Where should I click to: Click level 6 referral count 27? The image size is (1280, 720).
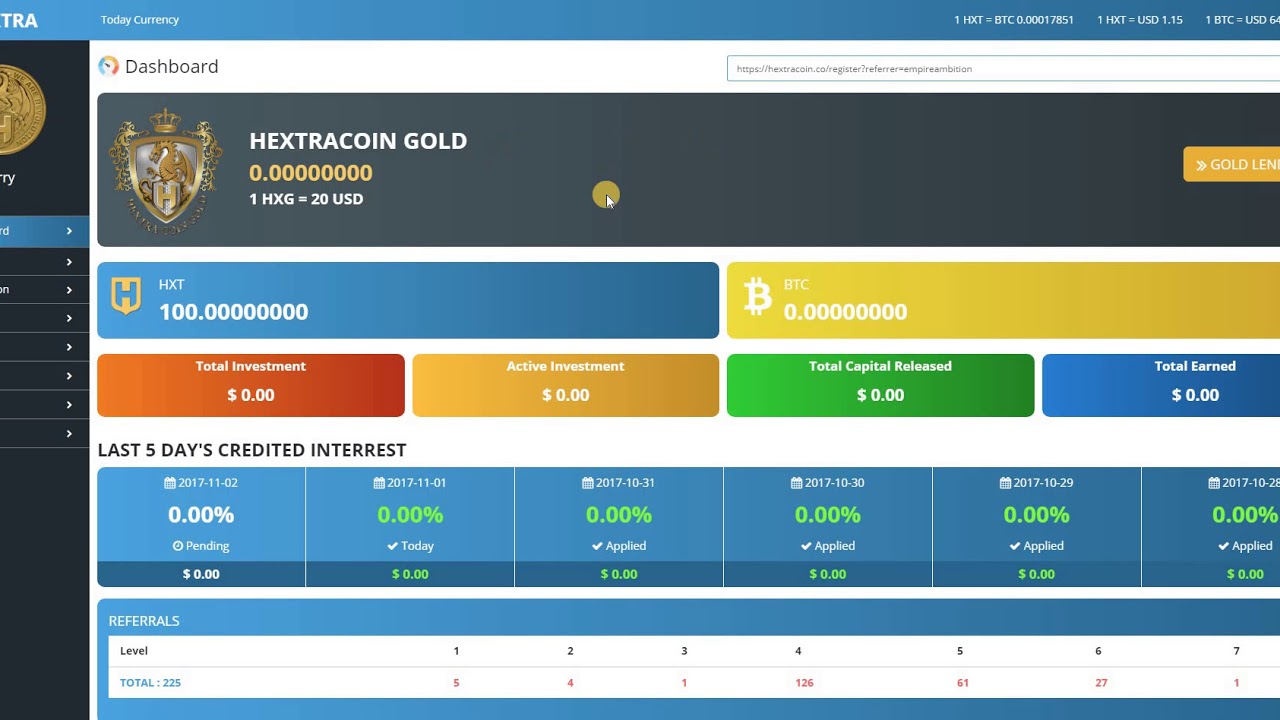pyautogui.click(x=1101, y=683)
